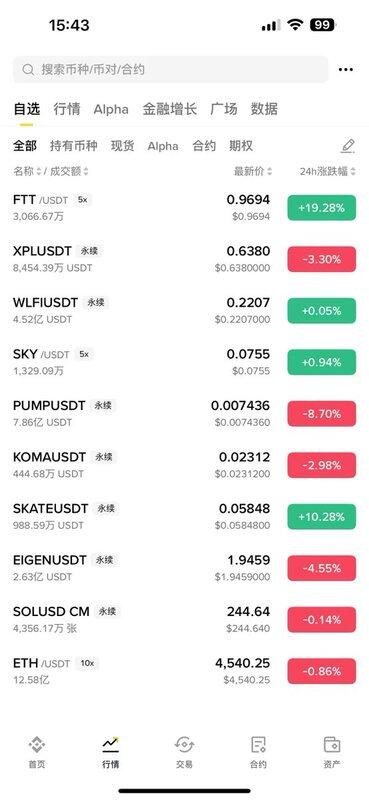Image resolution: width=369 pixels, height=800 pixels.
Task: Open the SOLUSD CM perpetual row
Action: (x=184, y=619)
